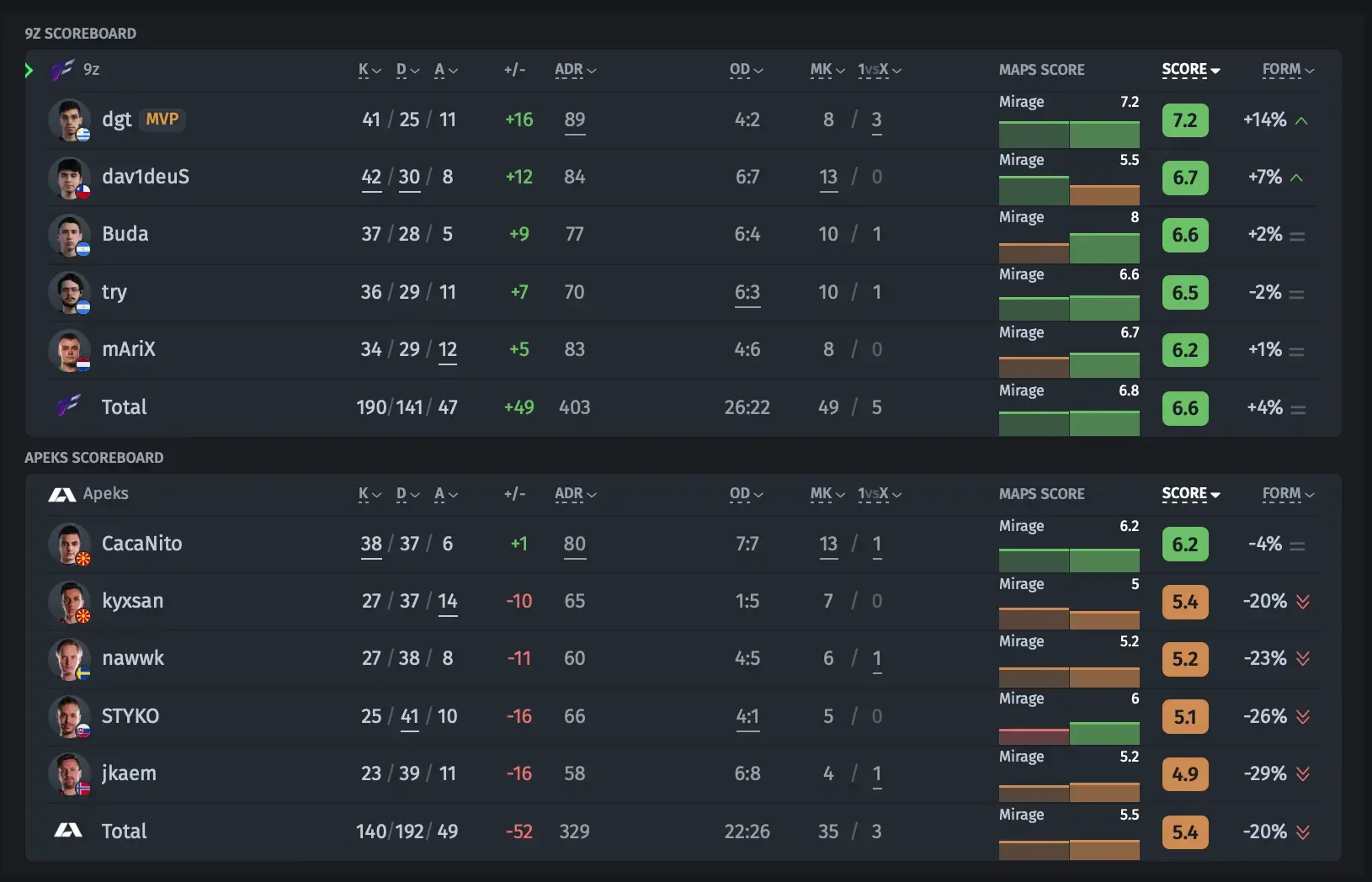Image resolution: width=1372 pixels, height=882 pixels.
Task: Click the green arrow beside 9z header
Action: pos(29,71)
